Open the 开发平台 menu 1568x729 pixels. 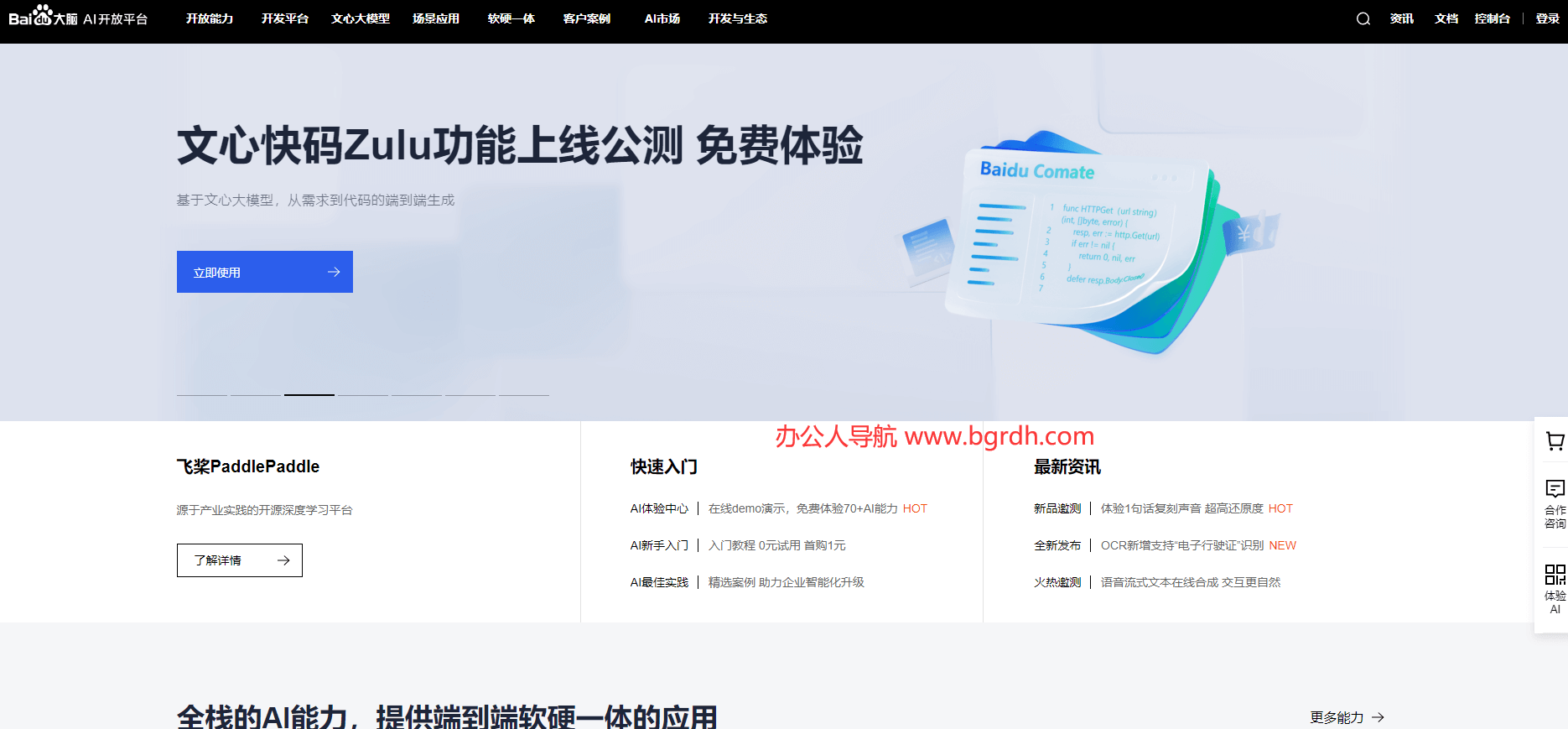click(x=285, y=18)
